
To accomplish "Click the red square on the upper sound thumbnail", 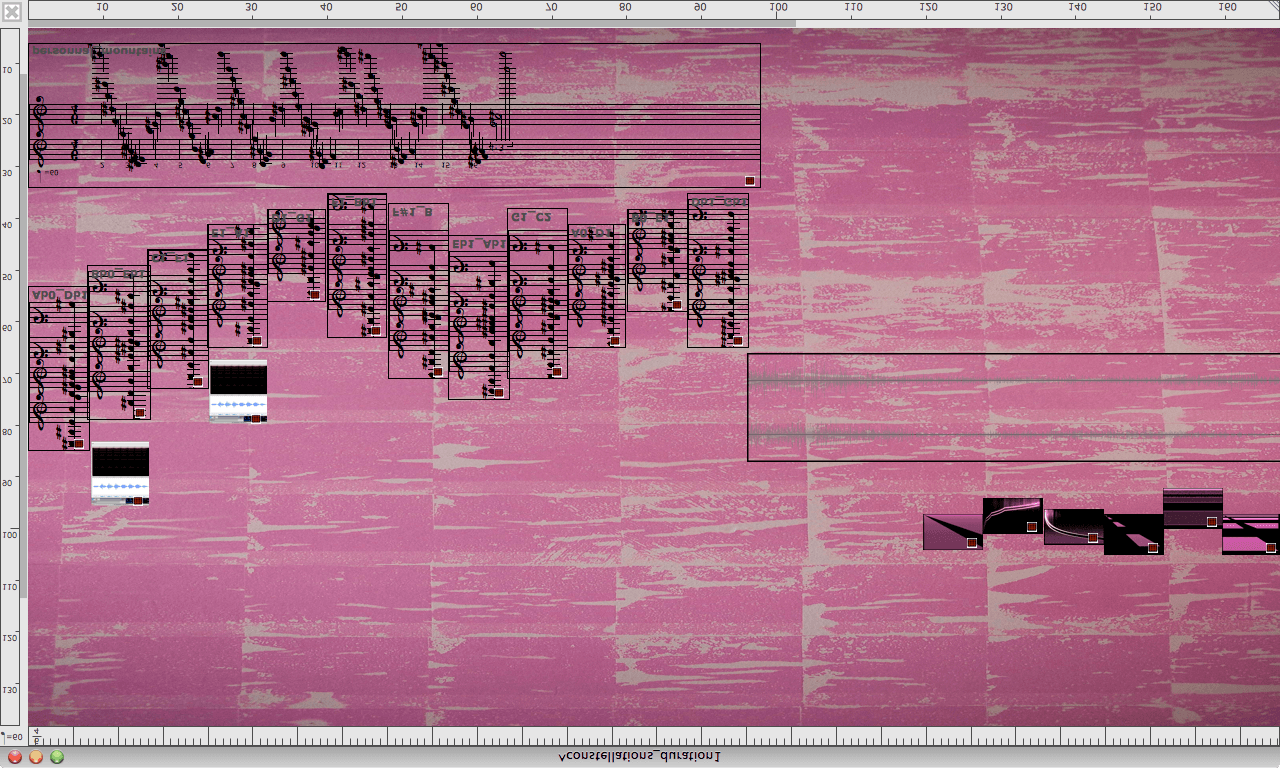I will tap(256, 418).
